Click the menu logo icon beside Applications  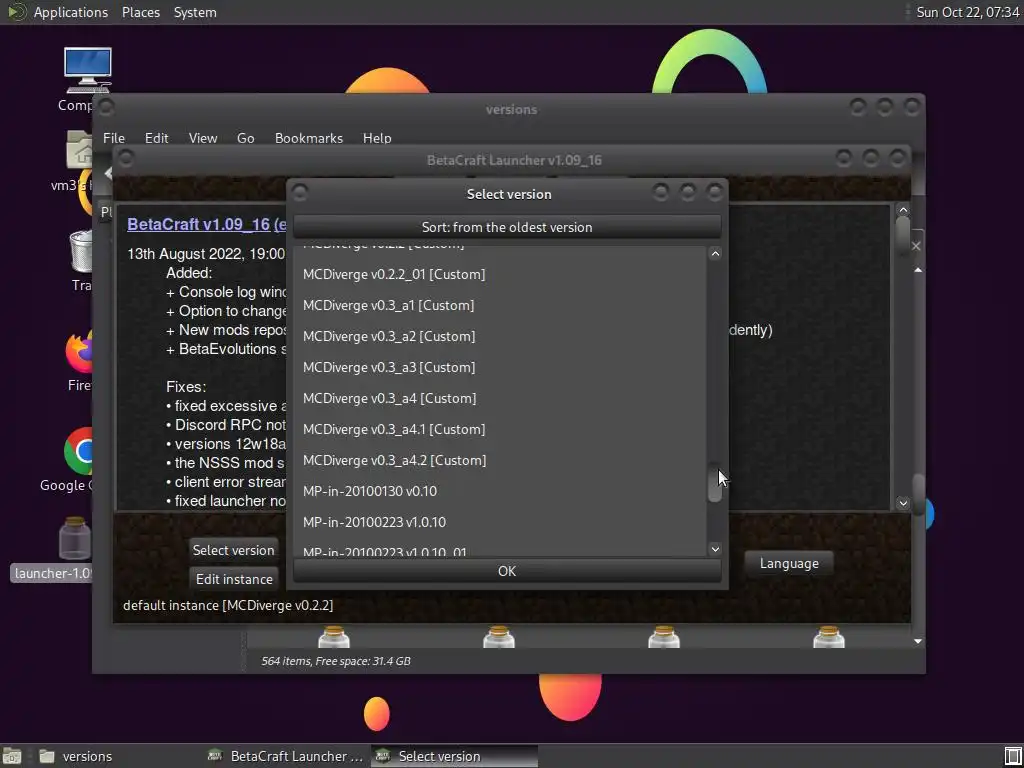[x=16, y=12]
